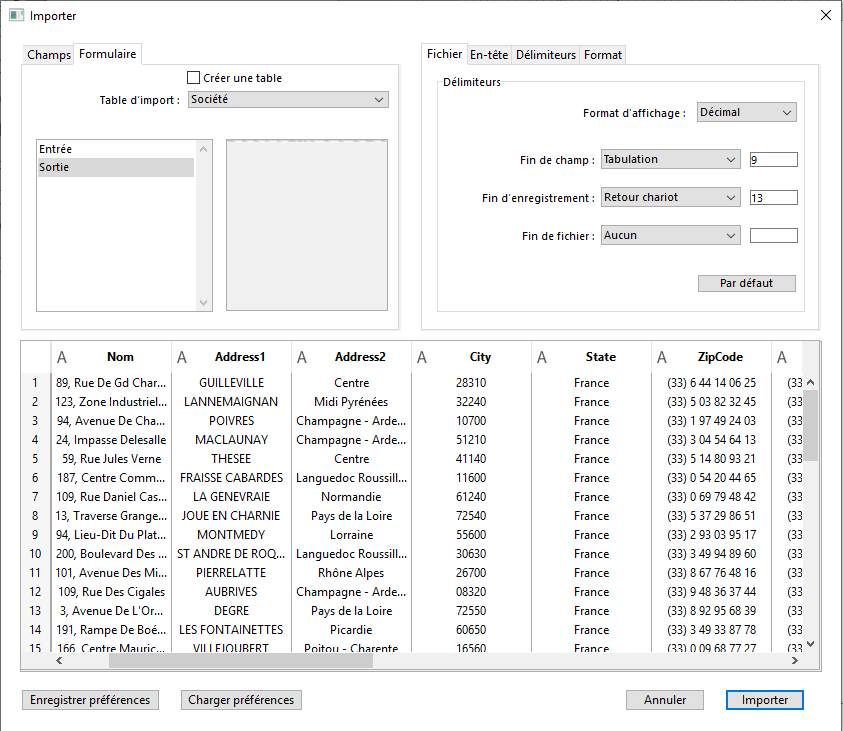843x731 pixels.
Task: Open the Fin d'enregistrement dropdown
Action: pos(670,198)
